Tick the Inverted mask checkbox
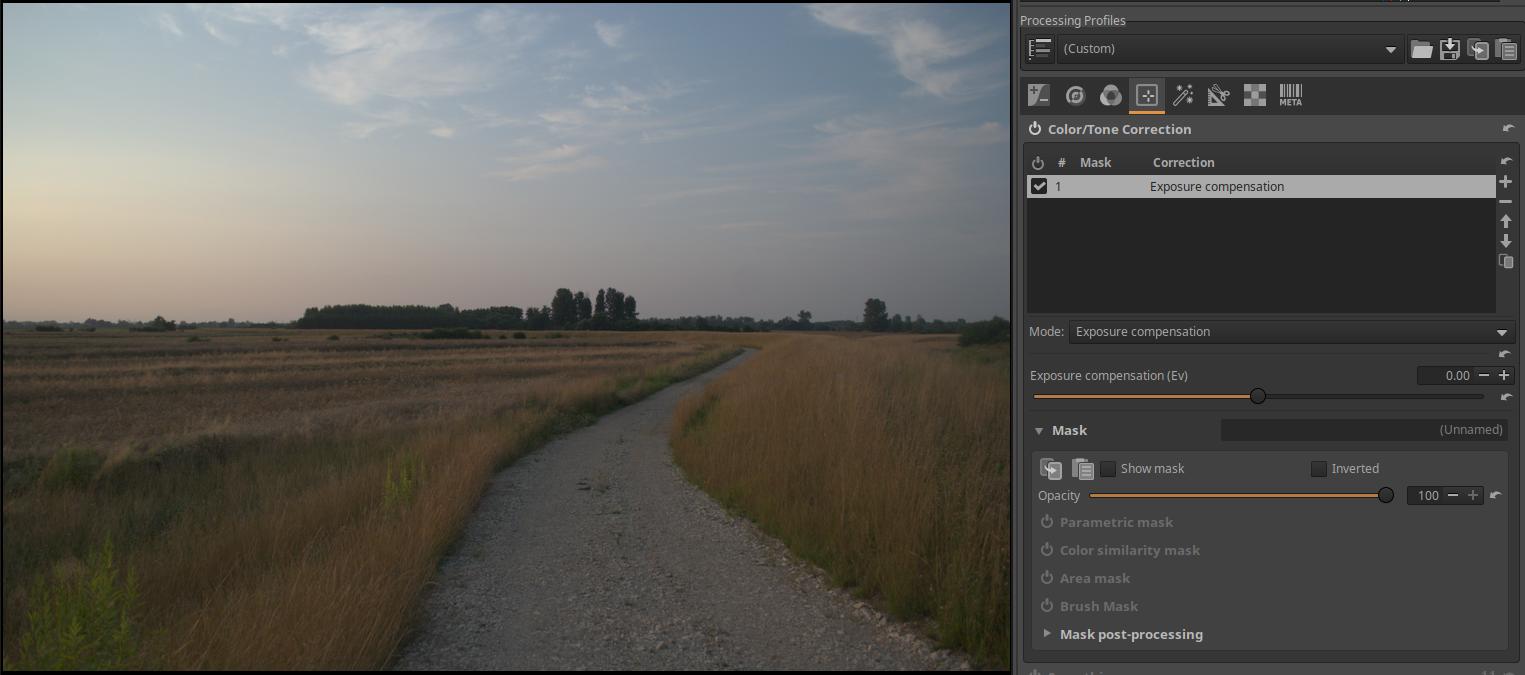 tap(1319, 468)
